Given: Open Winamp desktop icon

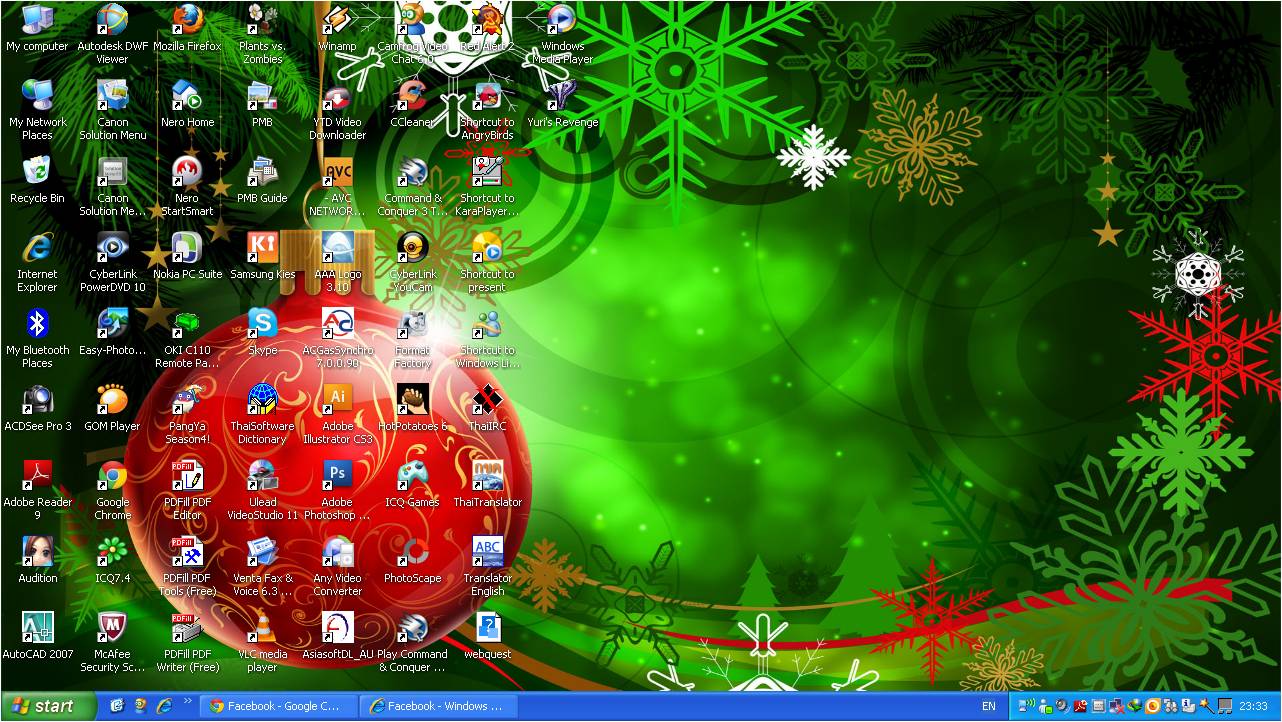Looking at the screenshot, I should pyautogui.click(x=337, y=28).
